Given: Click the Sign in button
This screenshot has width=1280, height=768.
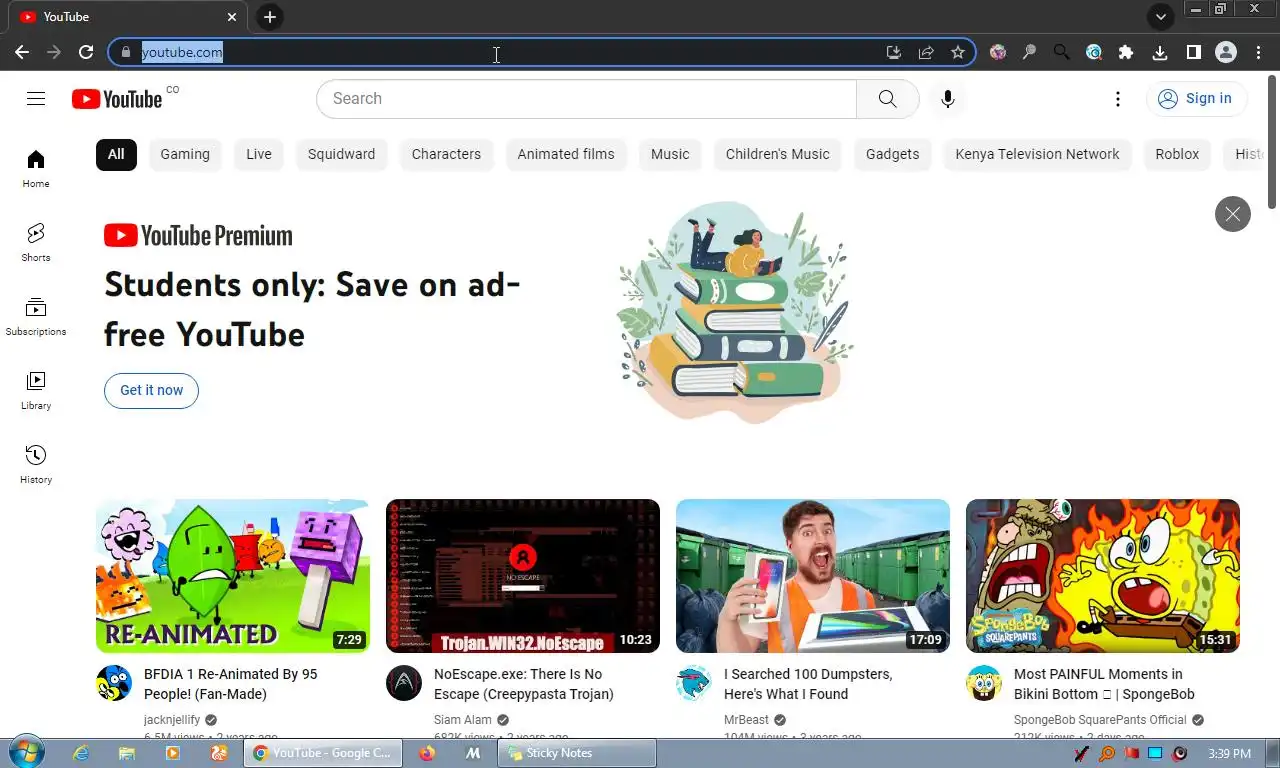Looking at the screenshot, I should point(1195,98).
